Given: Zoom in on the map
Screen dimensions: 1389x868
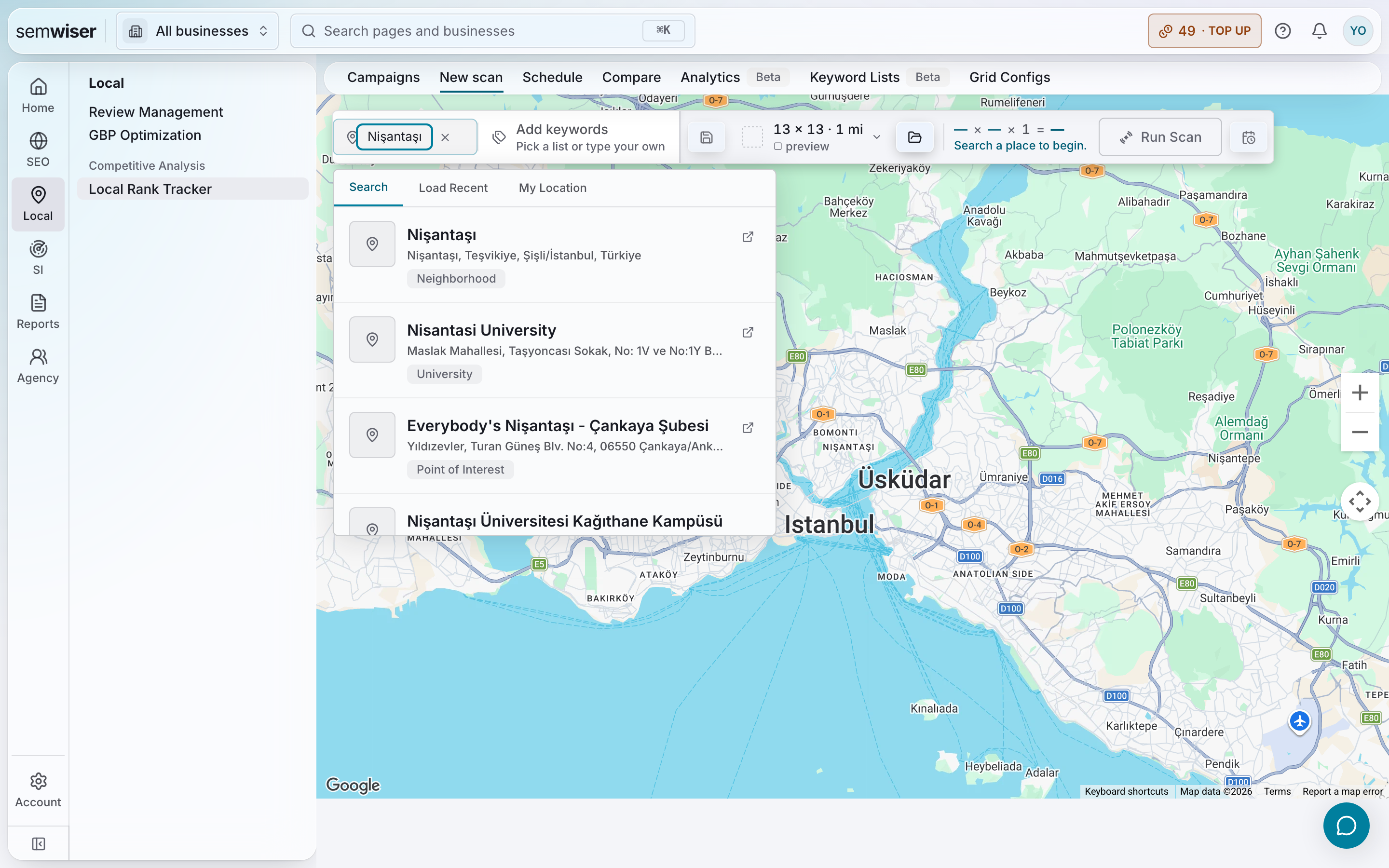Looking at the screenshot, I should coord(1359,393).
